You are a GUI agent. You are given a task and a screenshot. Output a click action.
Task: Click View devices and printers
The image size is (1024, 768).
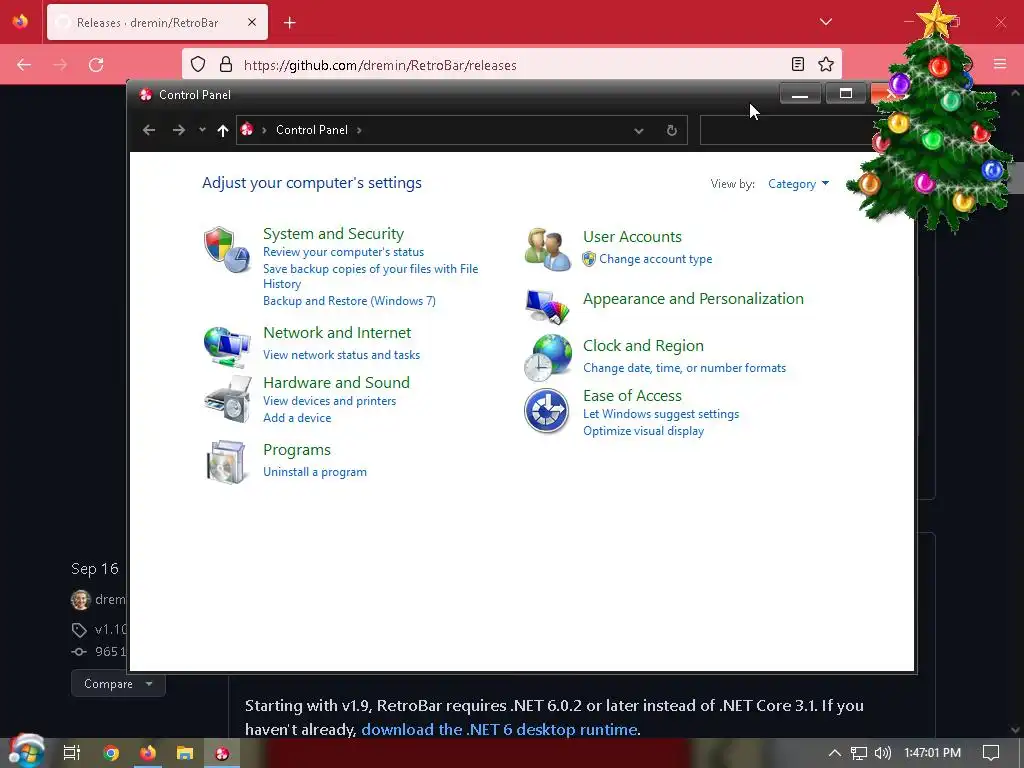coord(329,401)
